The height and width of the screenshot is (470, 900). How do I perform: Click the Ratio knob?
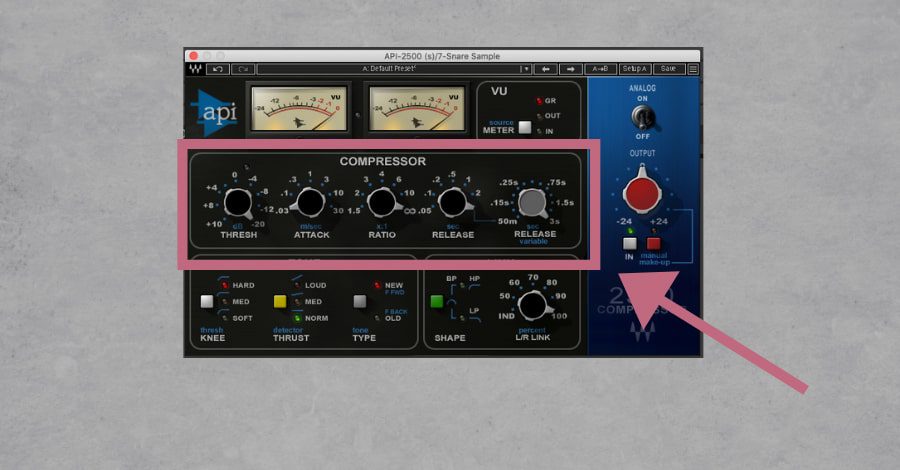pos(381,202)
